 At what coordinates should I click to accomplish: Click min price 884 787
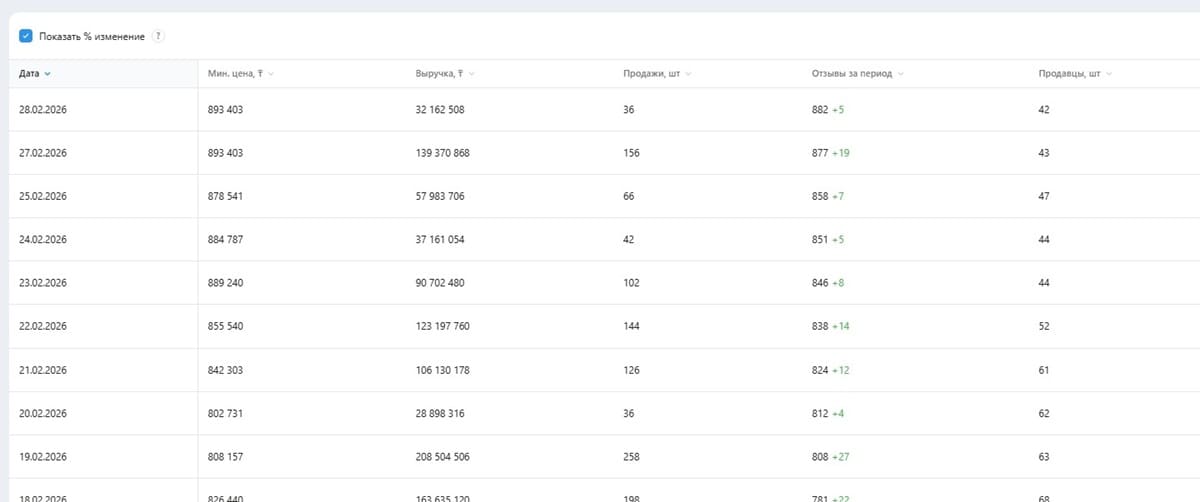[x=225, y=240]
